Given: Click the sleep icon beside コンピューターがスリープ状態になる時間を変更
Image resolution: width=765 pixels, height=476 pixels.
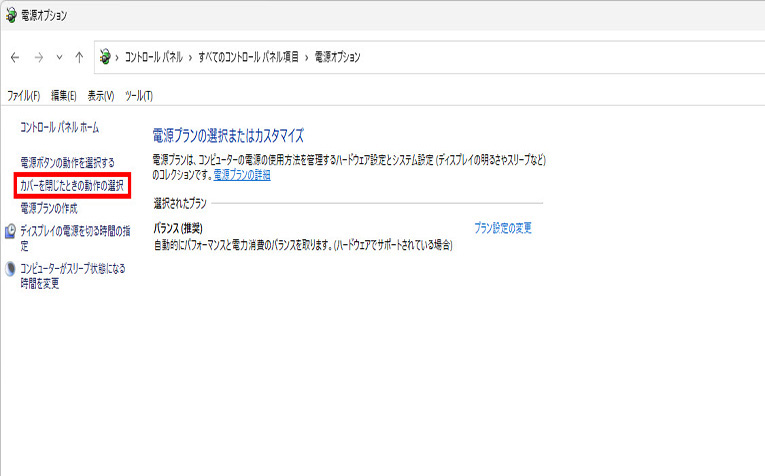Looking at the screenshot, I should 10,269.
